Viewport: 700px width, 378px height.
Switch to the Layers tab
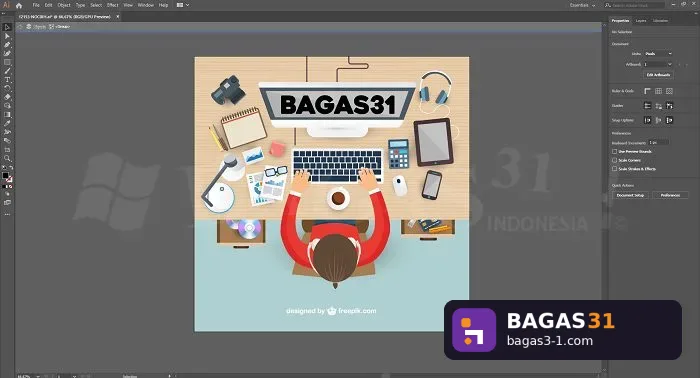pyautogui.click(x=641, y=21)
